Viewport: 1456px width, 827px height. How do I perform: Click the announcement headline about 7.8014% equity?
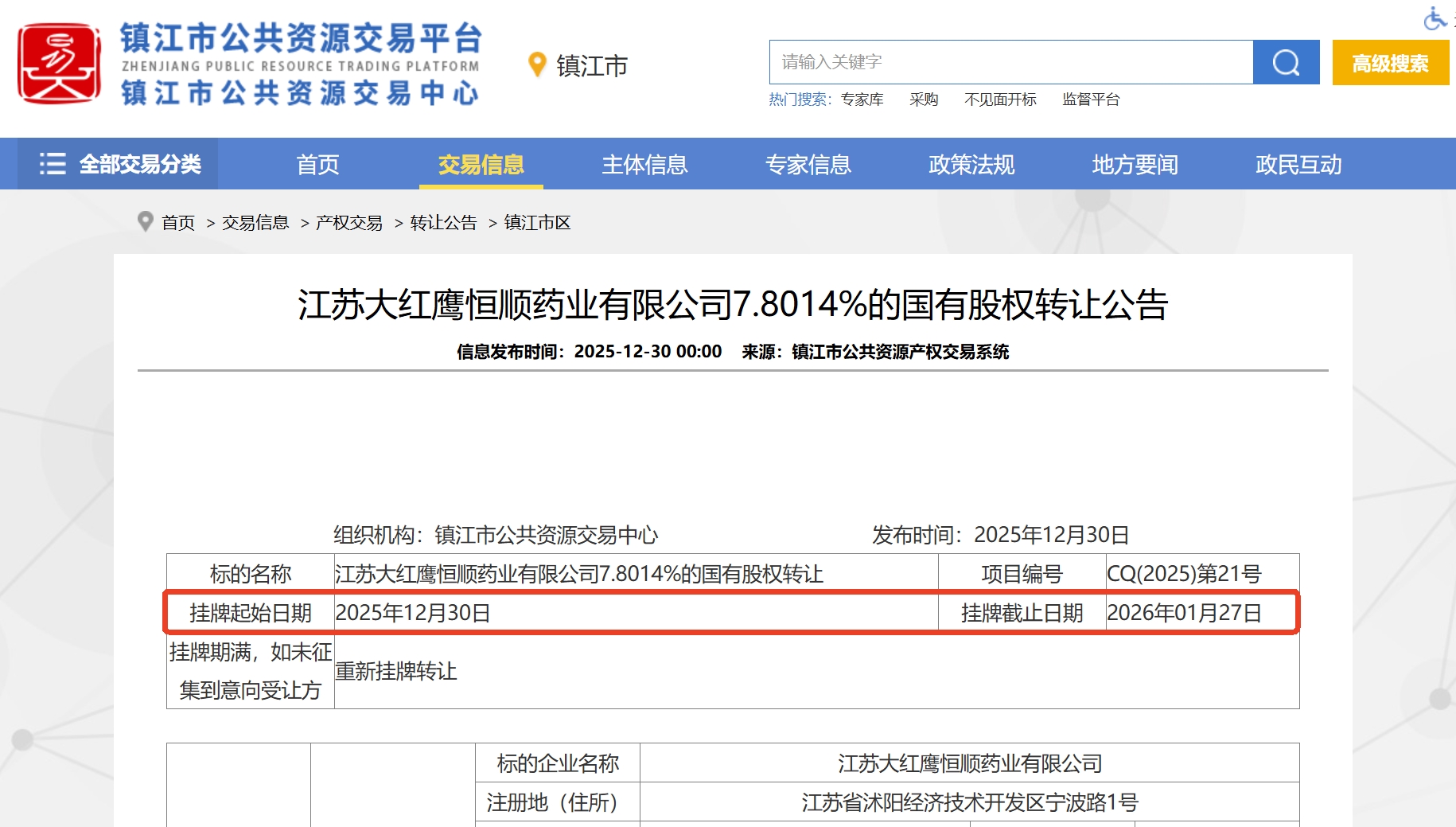pyautogui.click(x=733, y=305)
